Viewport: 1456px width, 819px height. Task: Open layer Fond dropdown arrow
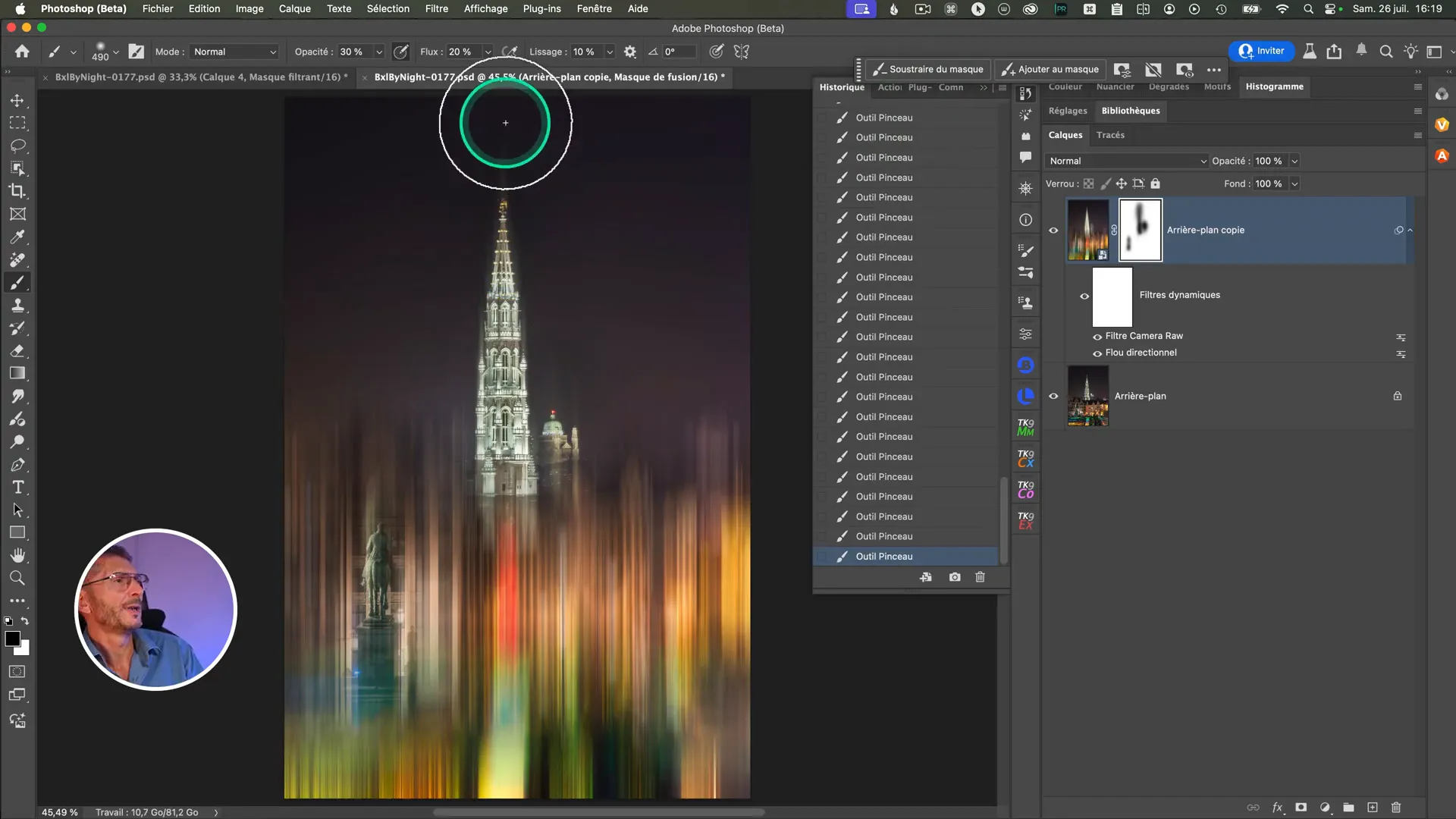click(x=1294, y=184)
